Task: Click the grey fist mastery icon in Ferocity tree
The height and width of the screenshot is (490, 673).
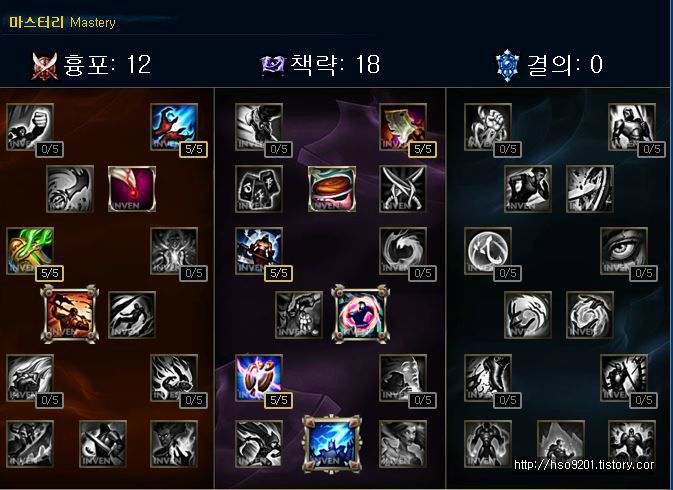Action: pos(30,127)
